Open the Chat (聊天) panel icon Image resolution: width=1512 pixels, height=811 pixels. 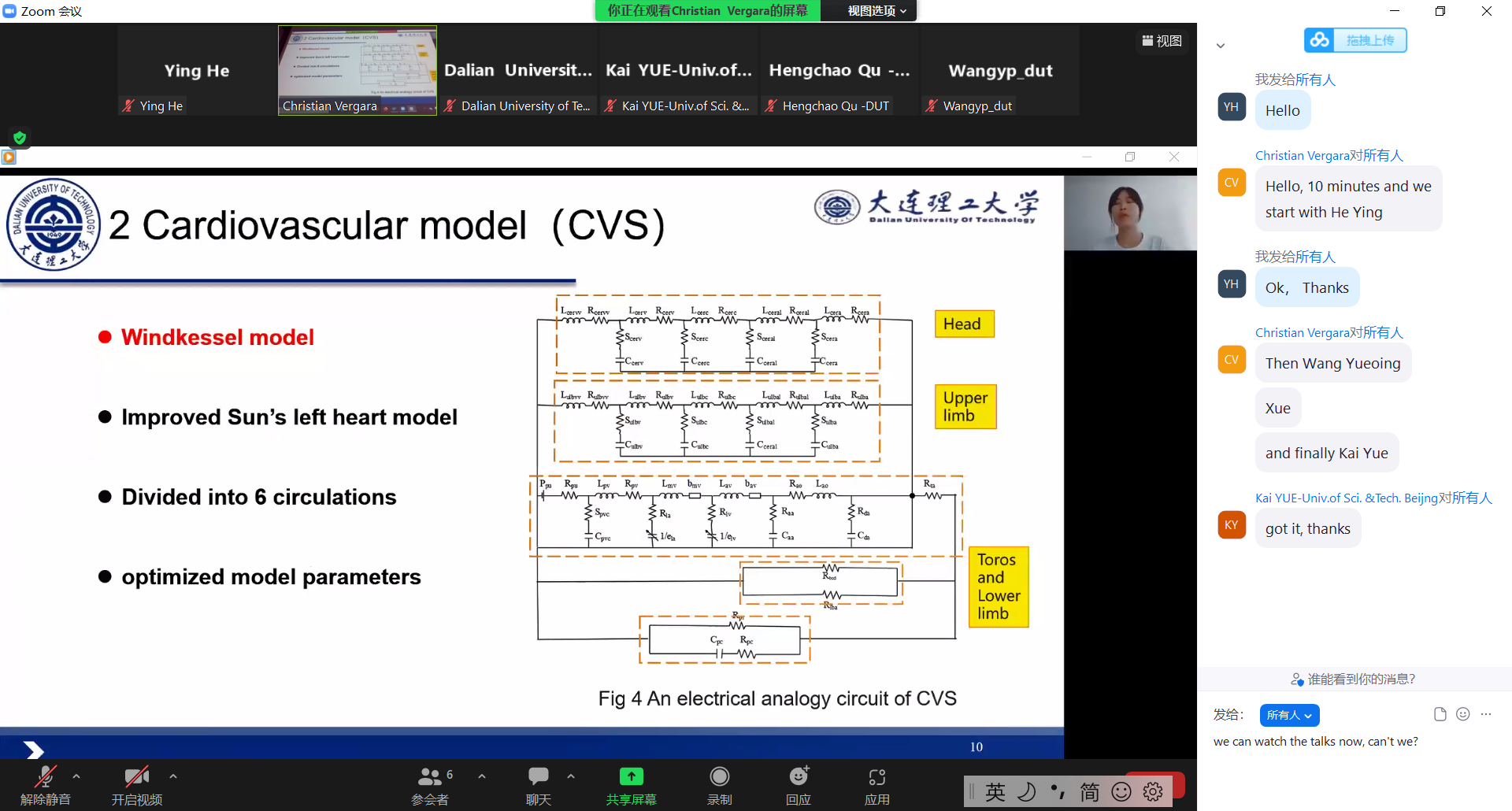click(x=539, y=778)
